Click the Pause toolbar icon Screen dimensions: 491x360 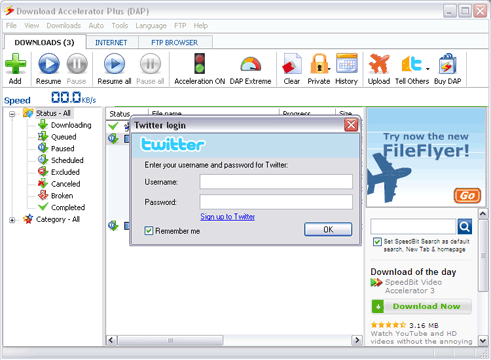[77, 64]
